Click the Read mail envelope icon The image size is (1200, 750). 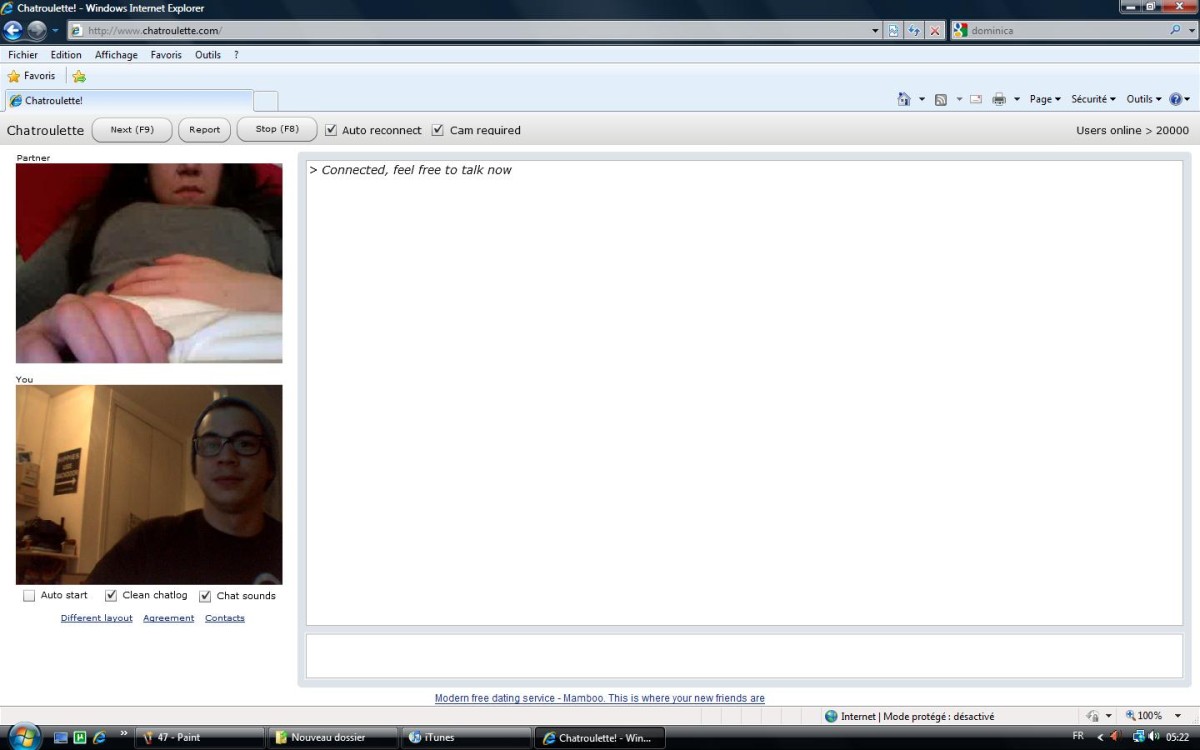coord(975,99)
